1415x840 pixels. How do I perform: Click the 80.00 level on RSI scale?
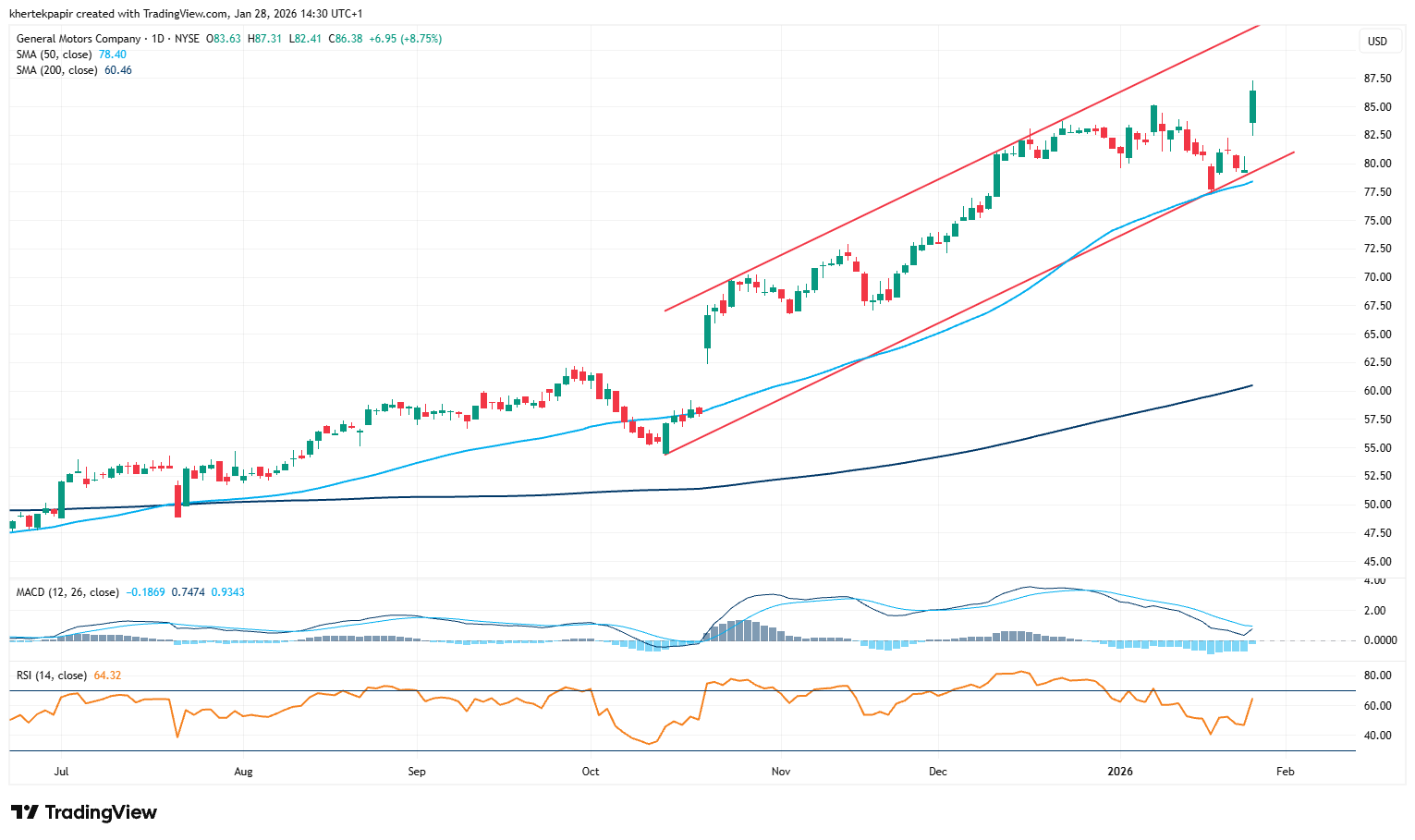pyautogui.click(x=1377, y=676)
